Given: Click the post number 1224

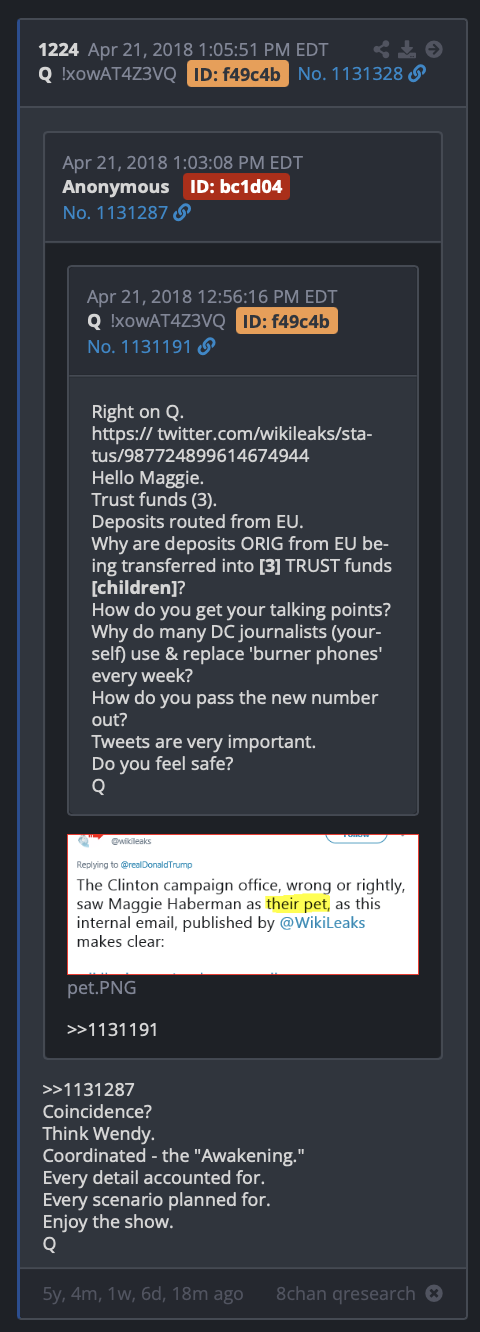Looking at the screenshot, I should (59, 49).
